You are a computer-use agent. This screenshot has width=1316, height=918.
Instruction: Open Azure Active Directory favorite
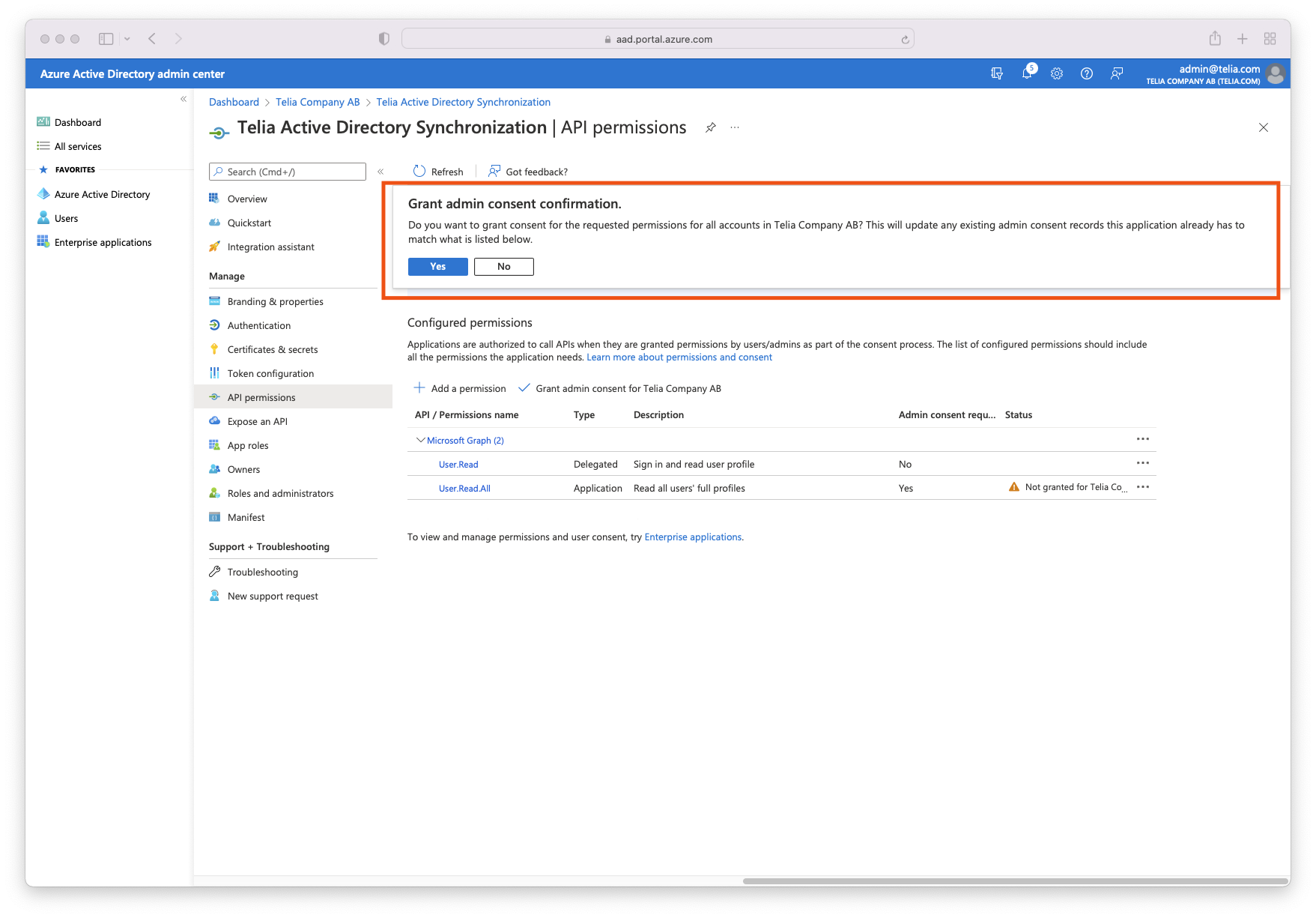click(94, 194)
